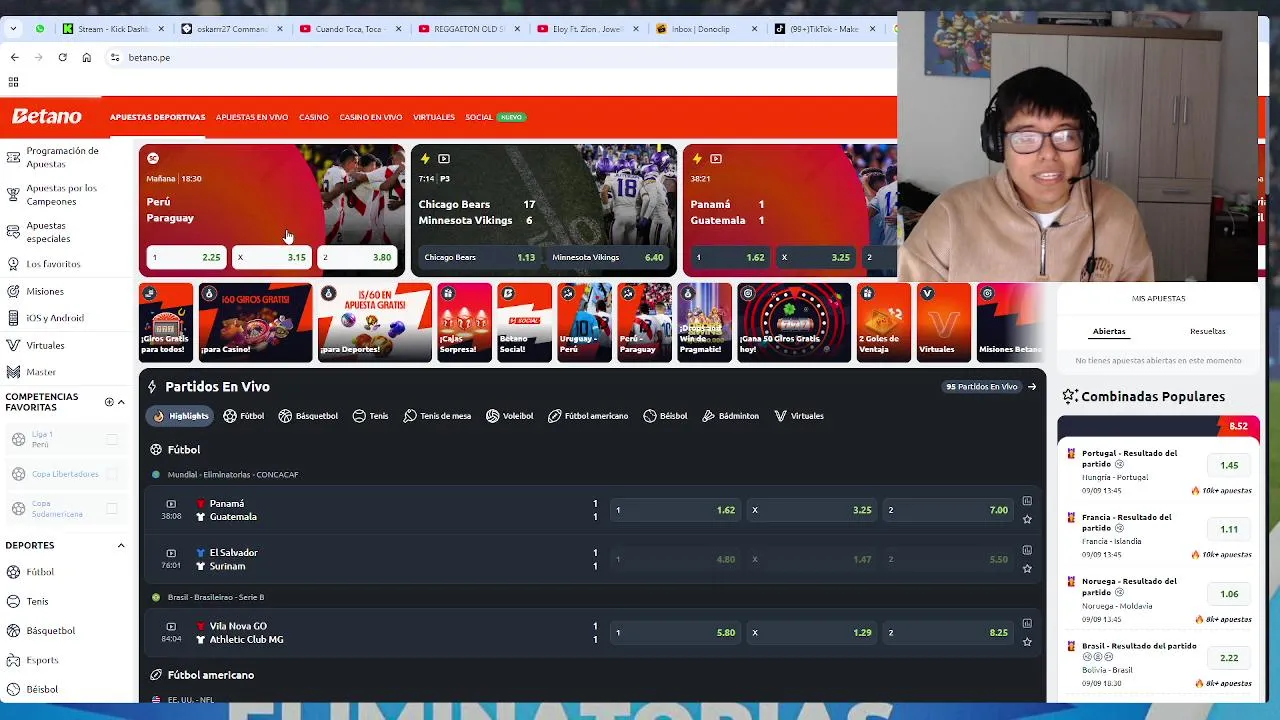
Task: Collapse the Deportes section
Action: click(x=121, y=545)
